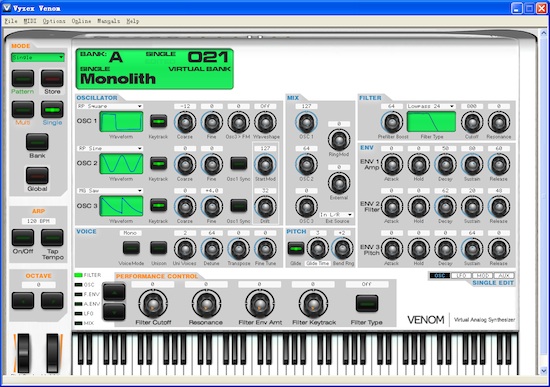Toggle the Unison button
This screenshot has width=550, height=387.
tap(159, 248)
